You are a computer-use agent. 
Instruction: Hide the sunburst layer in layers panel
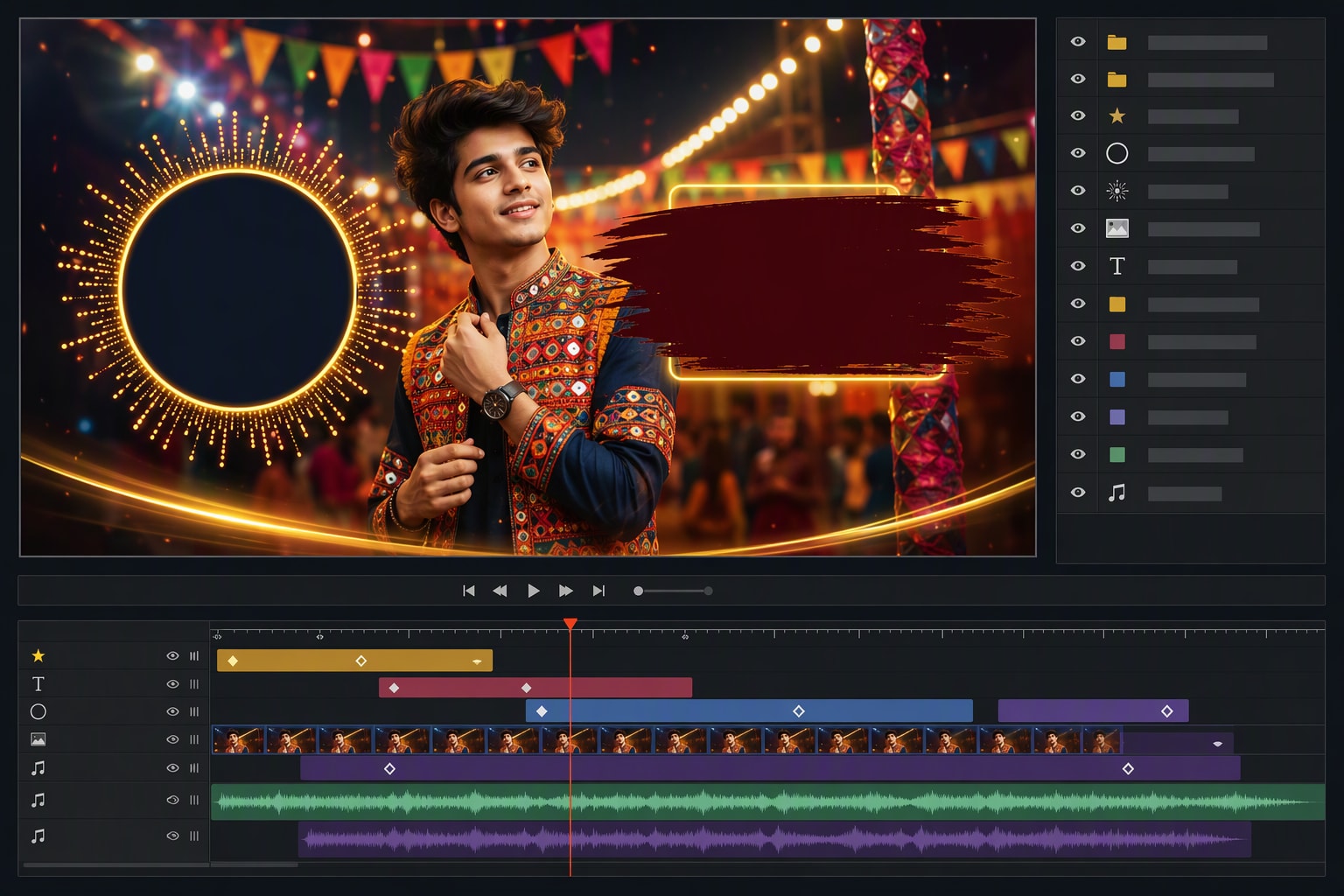tap(1078, 191)
